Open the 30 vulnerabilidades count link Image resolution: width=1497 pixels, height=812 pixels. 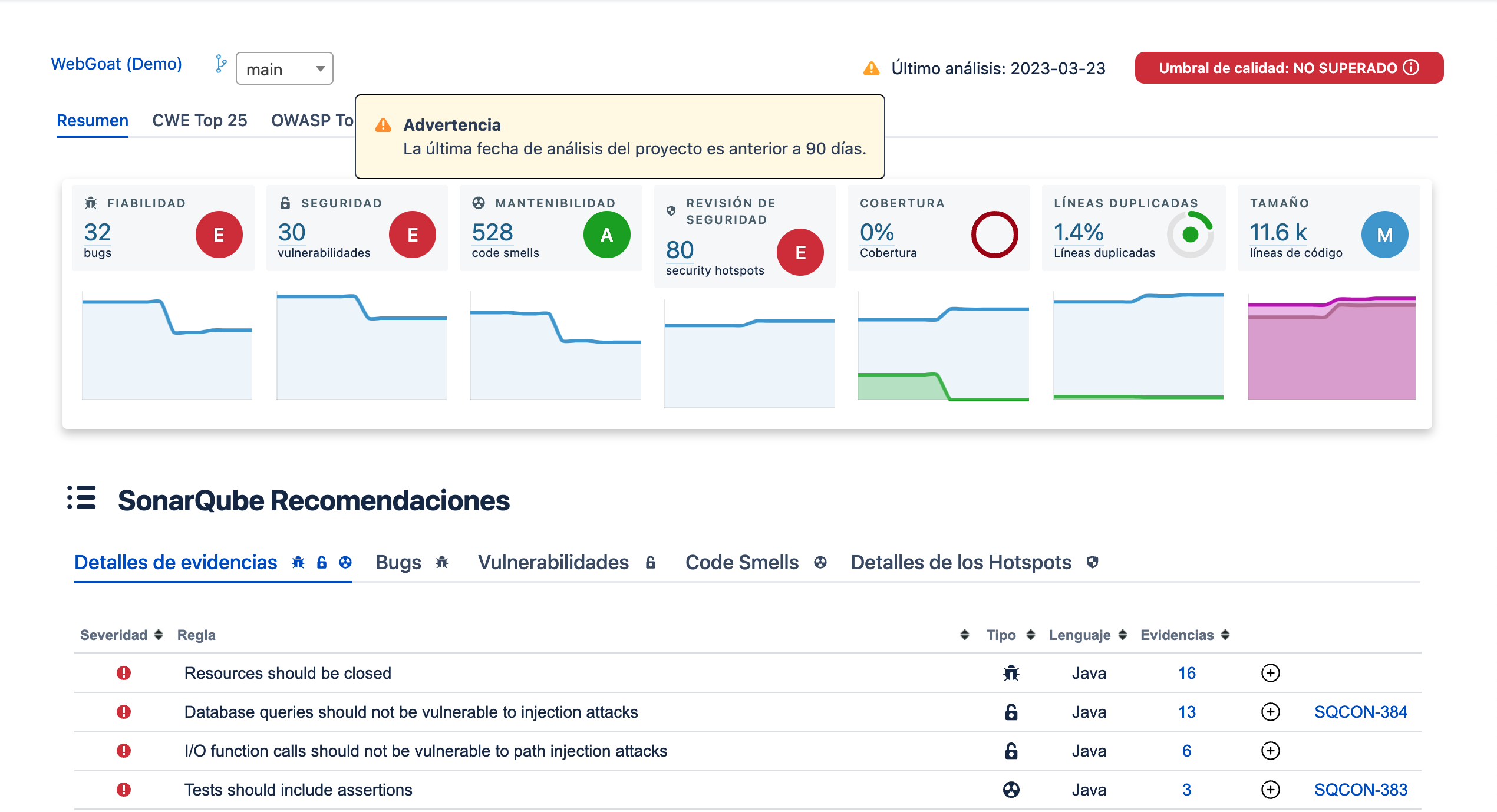292,232
